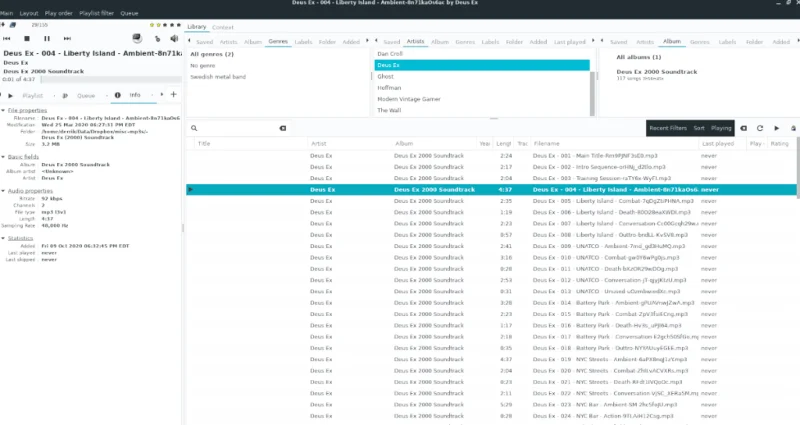Open the Play order menu
The width and height of the screenshot is (800, 425).
pyautogui.click(x=59, y=13)
